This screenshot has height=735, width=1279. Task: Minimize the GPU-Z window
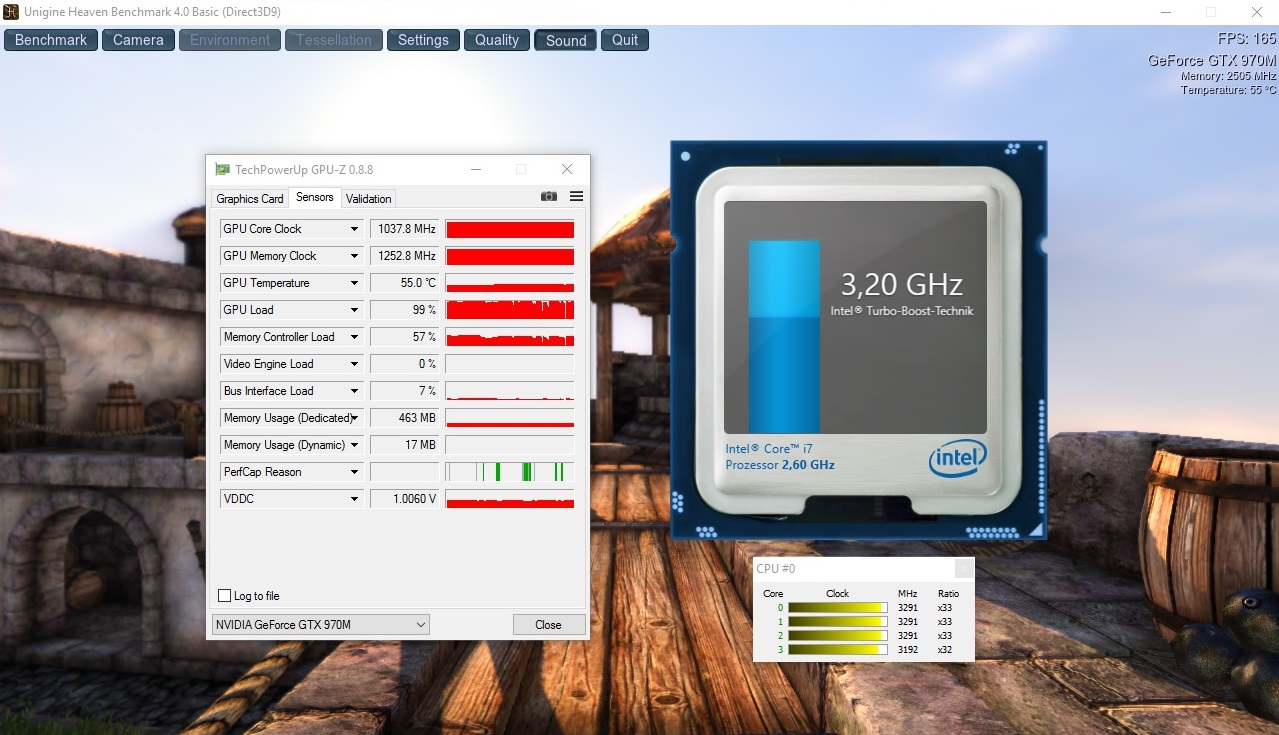pos(475,170)
